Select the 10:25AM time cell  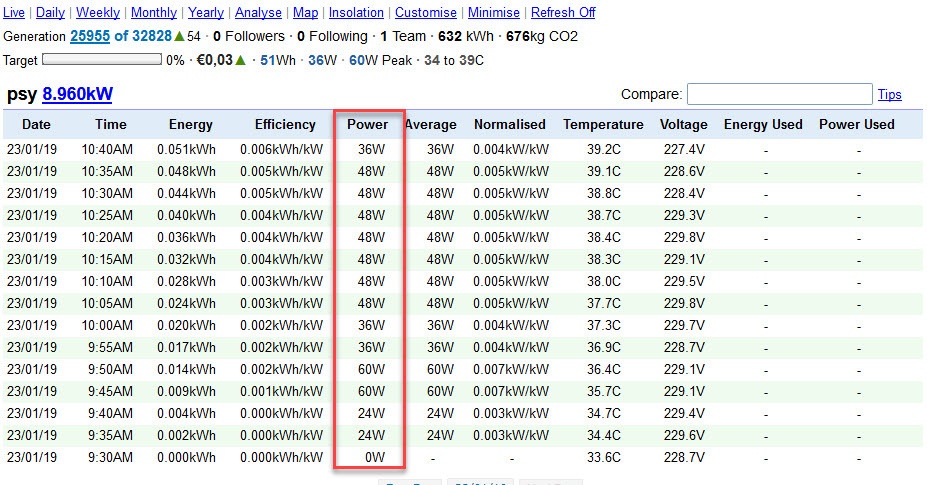coord(107,215)
